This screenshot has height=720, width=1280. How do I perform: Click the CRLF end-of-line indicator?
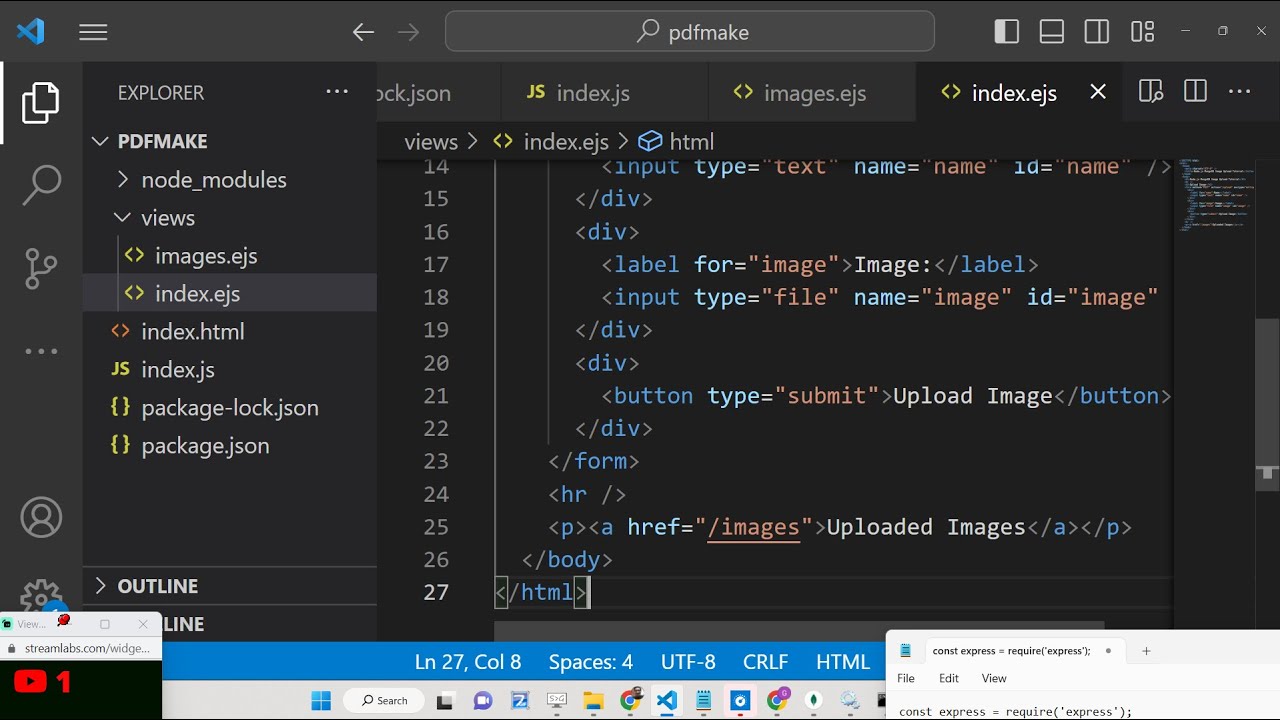pyautogui.click(x=765, y=662)
